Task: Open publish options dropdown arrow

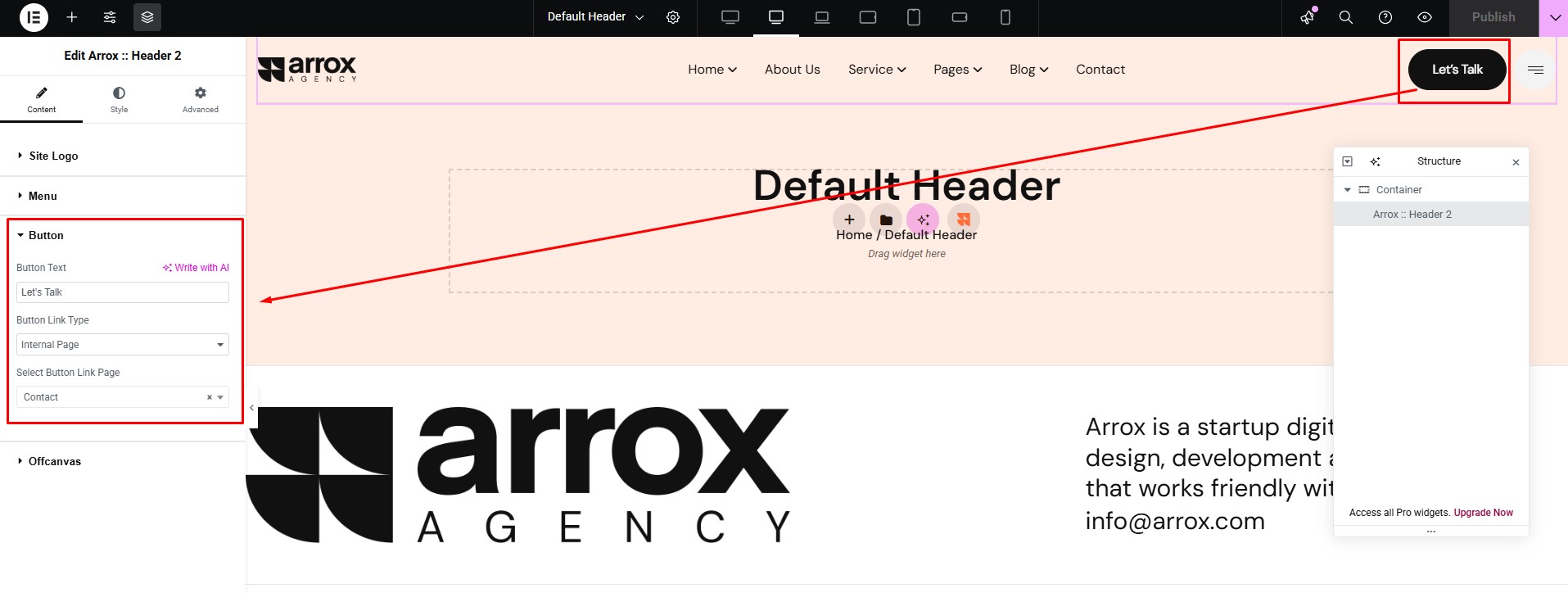Action: (x=1553, y=17)
